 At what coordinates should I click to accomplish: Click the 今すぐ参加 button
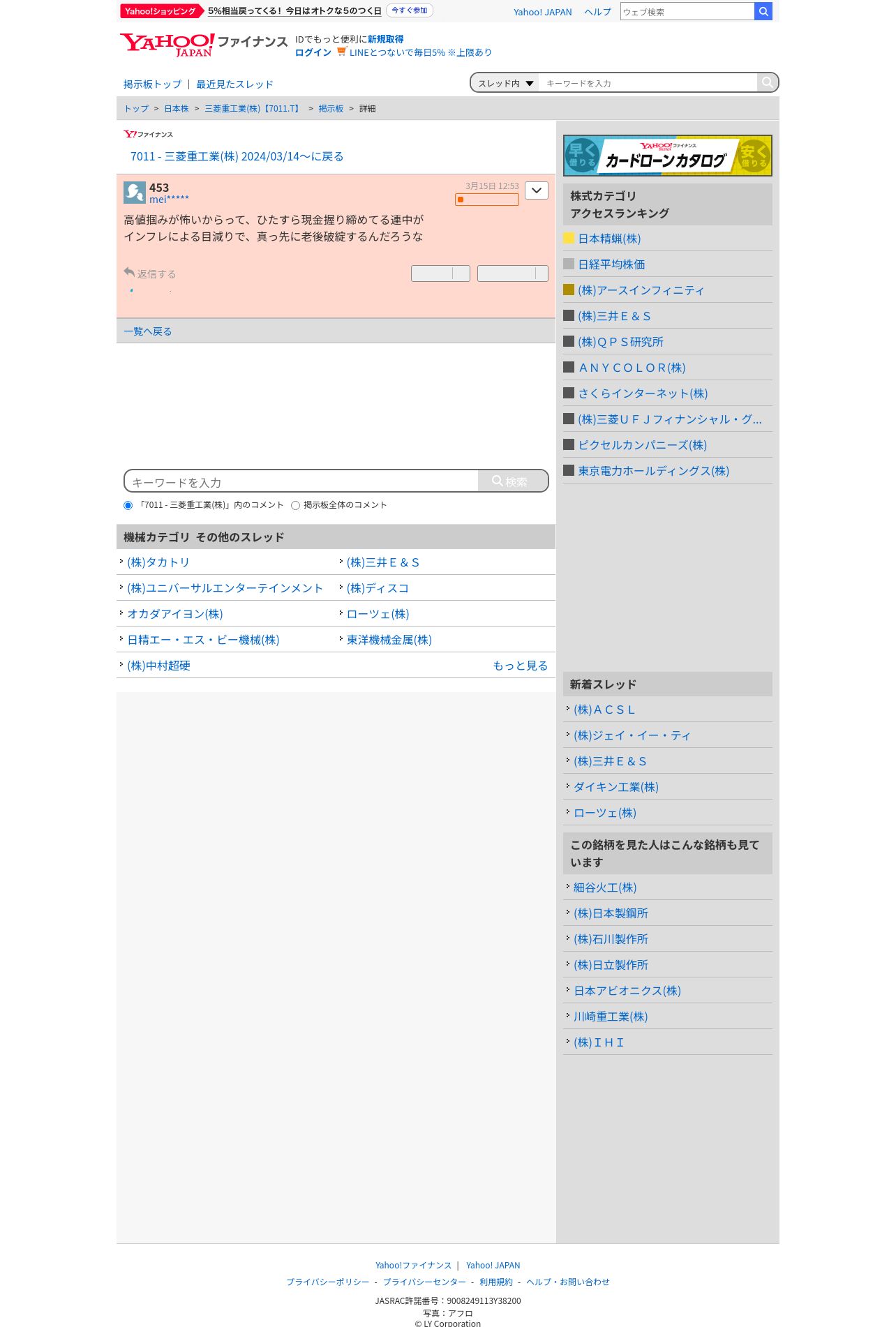410,10
